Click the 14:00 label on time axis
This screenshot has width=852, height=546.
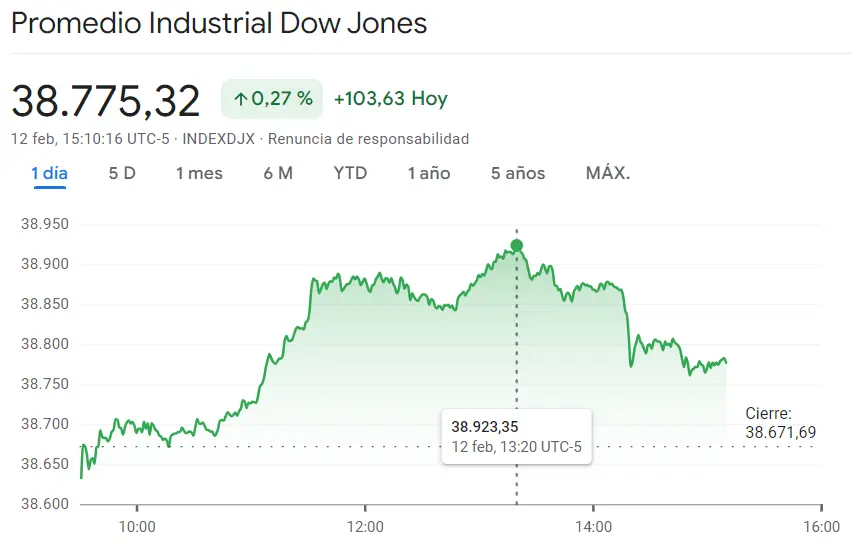[x=593, y=526]
